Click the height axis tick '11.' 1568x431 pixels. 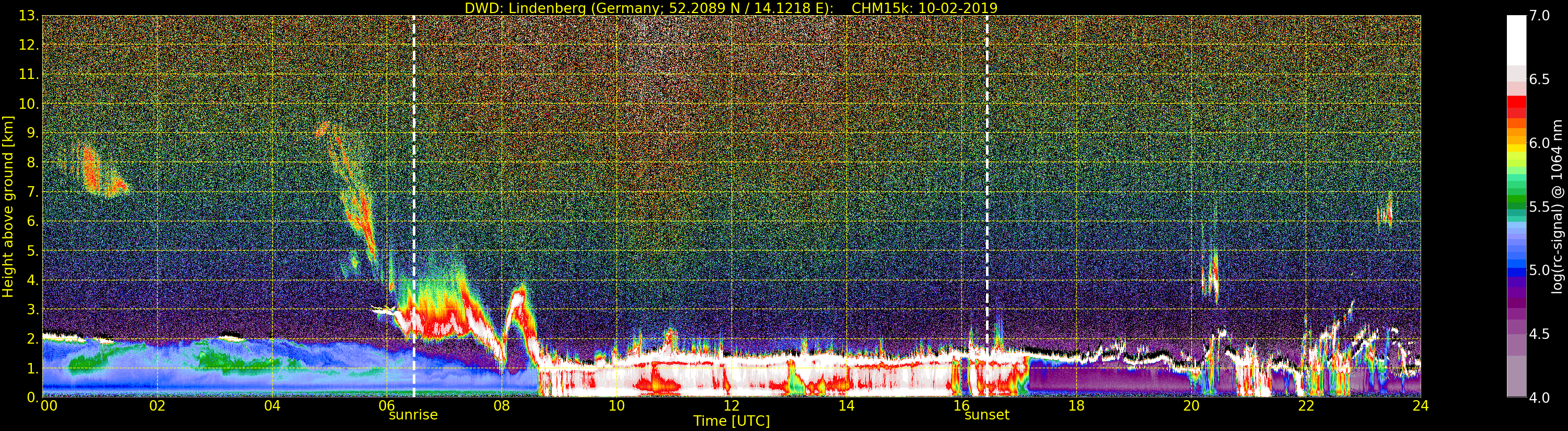(x=29, y=74)
